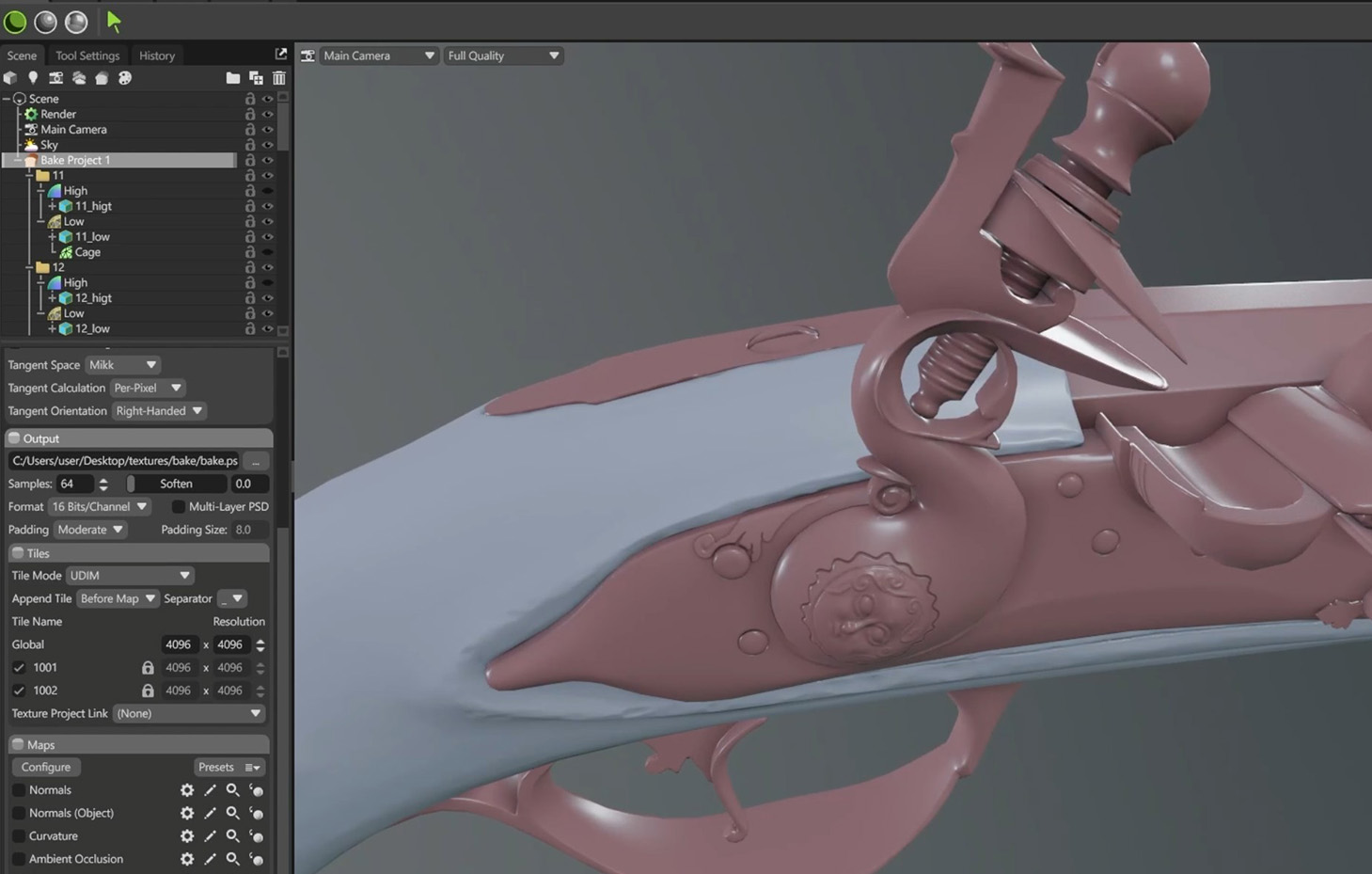Open Normals map settings gear

click(x=187, y=790)
